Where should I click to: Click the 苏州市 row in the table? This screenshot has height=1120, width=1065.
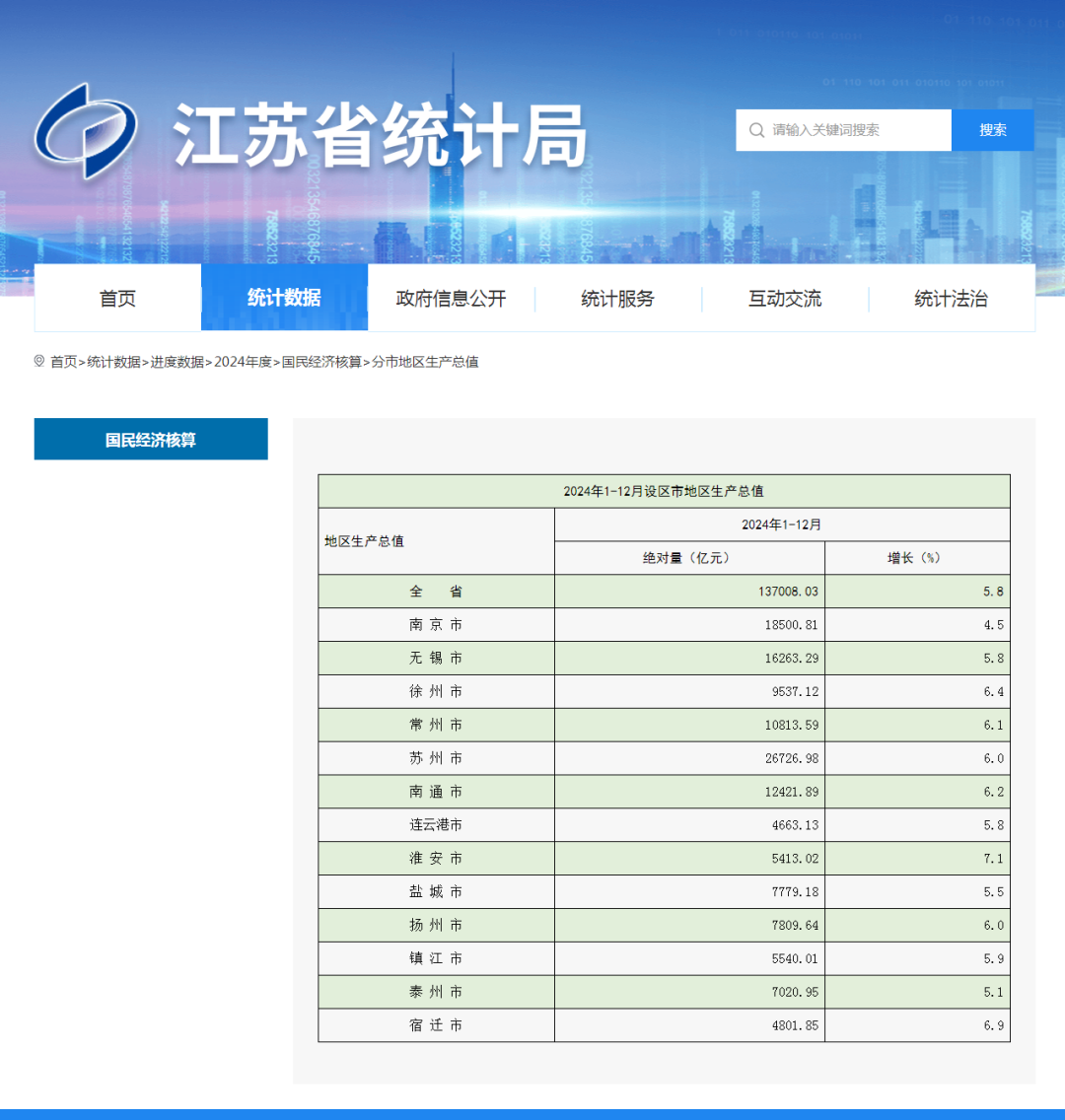(x=436, y=758)
